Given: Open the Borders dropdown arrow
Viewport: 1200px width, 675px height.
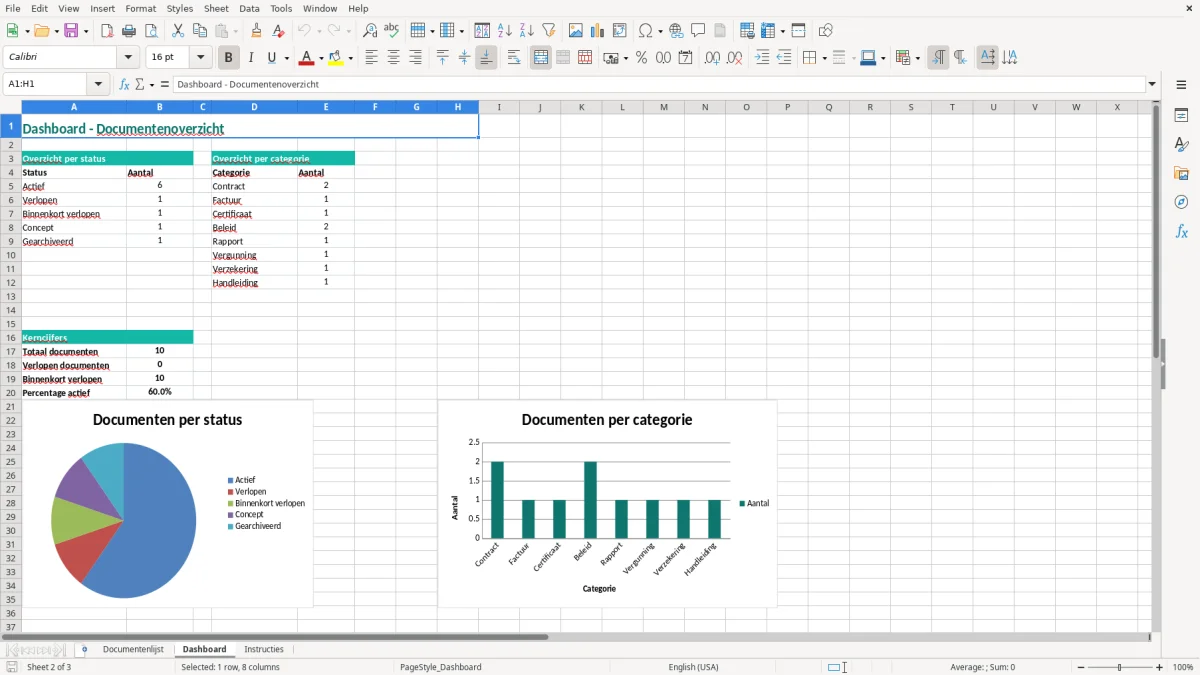Looking at the screenshot, I should [x=823, y=58].
